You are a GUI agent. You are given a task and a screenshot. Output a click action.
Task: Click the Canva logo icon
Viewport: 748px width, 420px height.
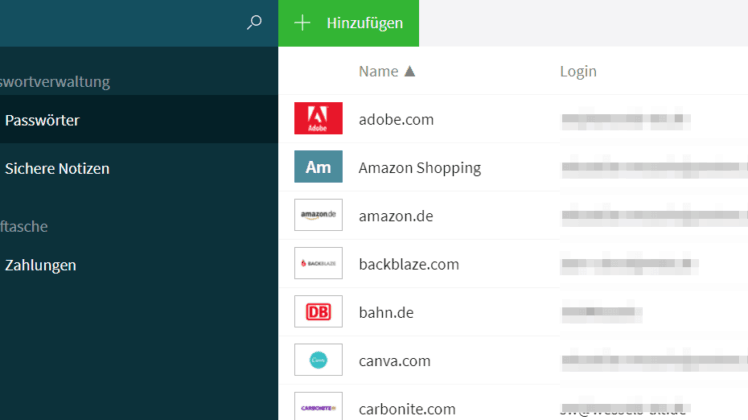click(318, 359)
